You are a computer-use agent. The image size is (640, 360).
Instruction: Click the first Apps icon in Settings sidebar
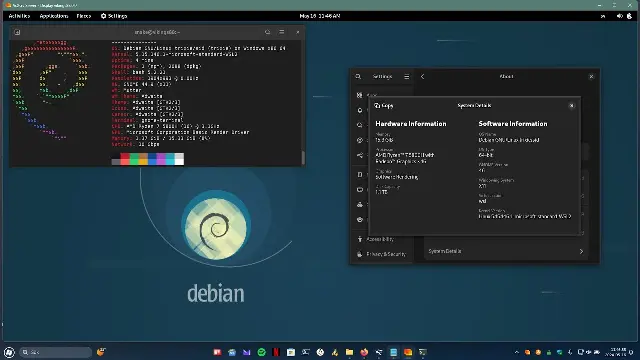(x=359, y=95)
